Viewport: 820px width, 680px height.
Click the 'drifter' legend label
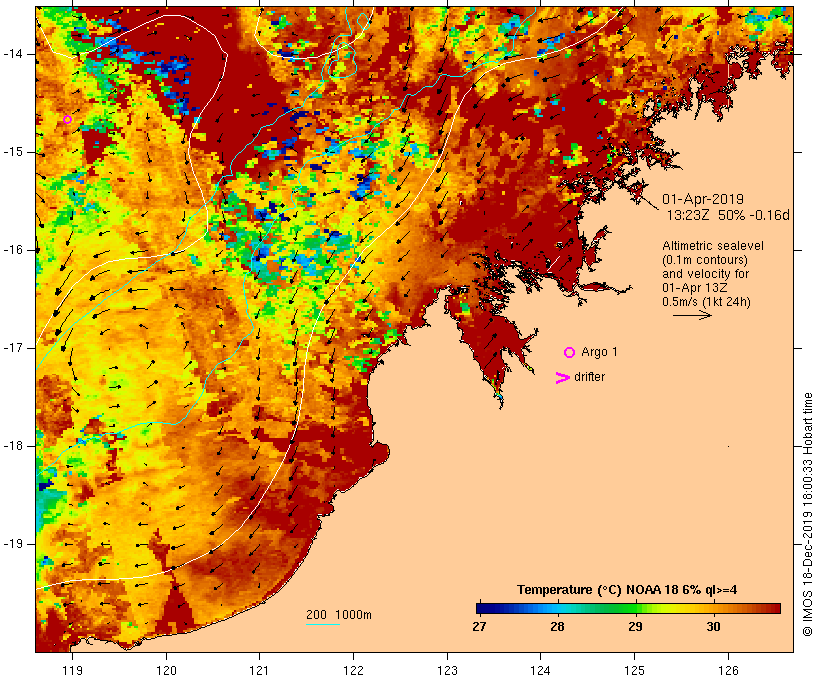coord(589,377)
